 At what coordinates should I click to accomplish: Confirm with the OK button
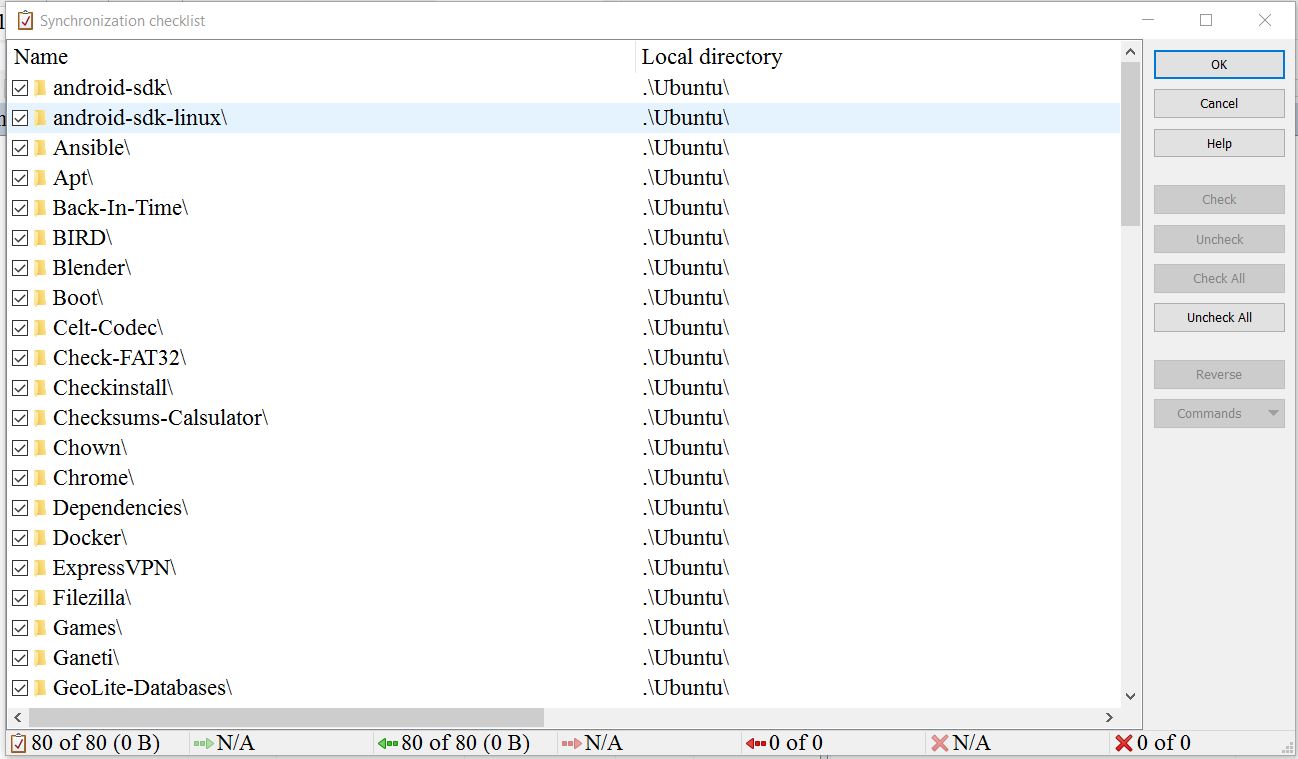coord(1218,65)
